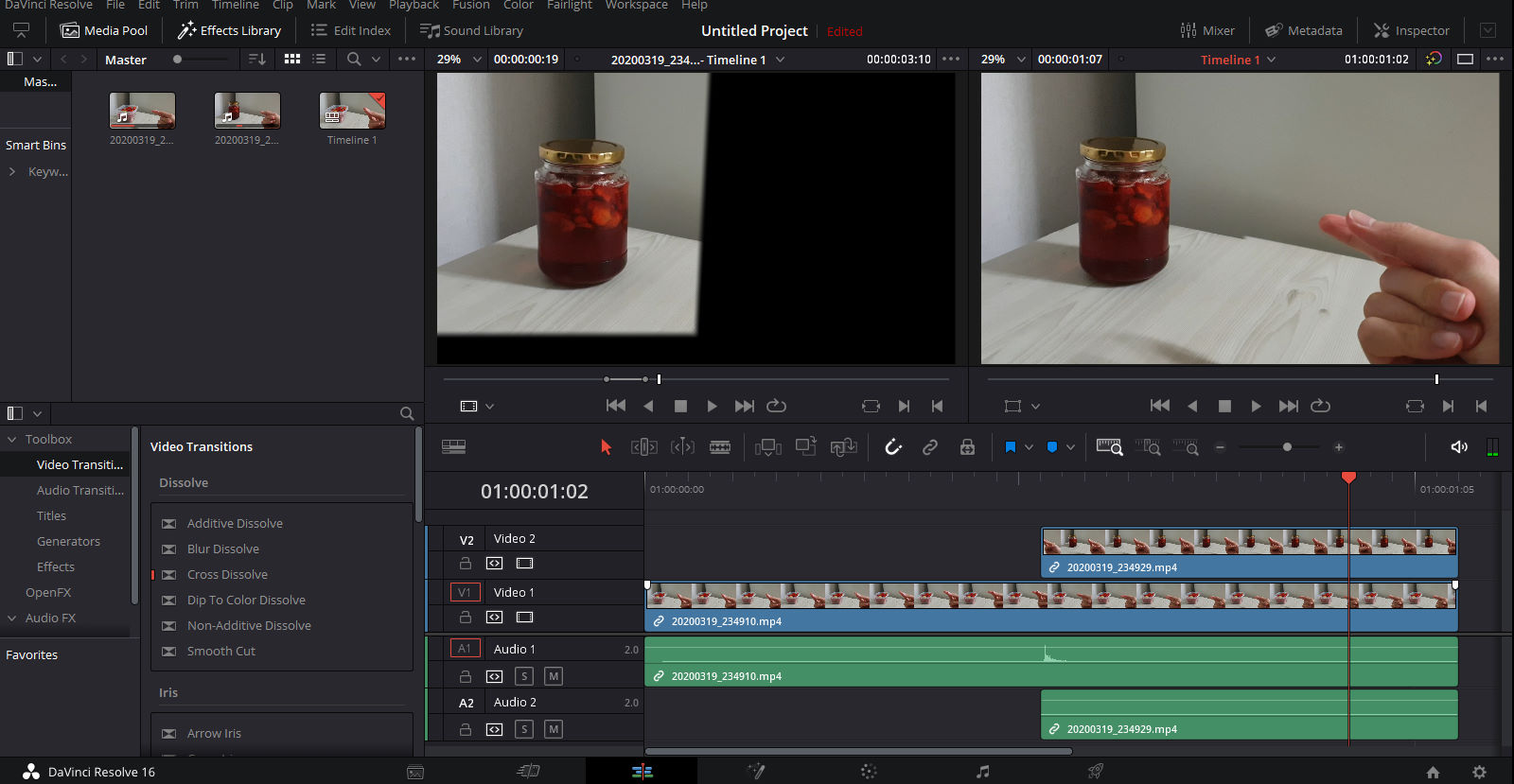Click the Insert Clip icon

(767, 446)
